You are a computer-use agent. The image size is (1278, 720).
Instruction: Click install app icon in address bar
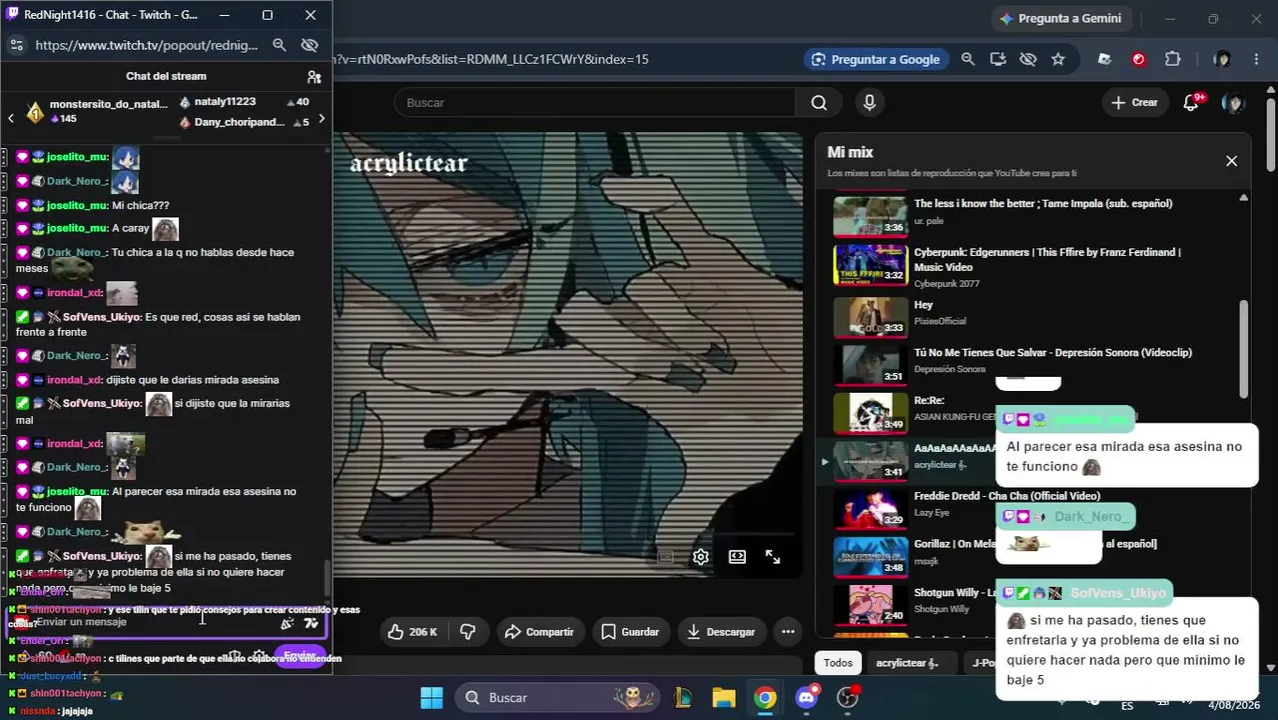click(x=997, y=59)
